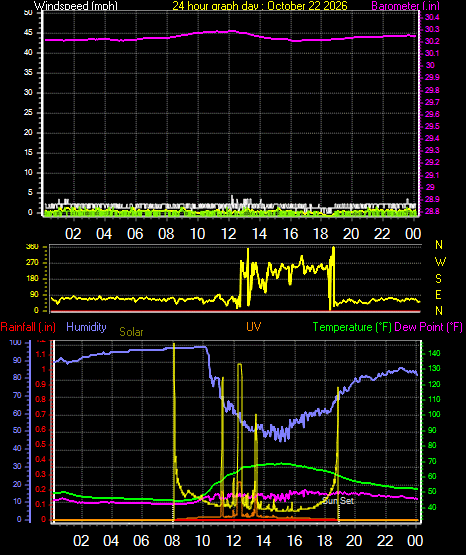Click the "90" wind direction axis value
This screenshot has width=466, height=555.
[x=34, y=295]
